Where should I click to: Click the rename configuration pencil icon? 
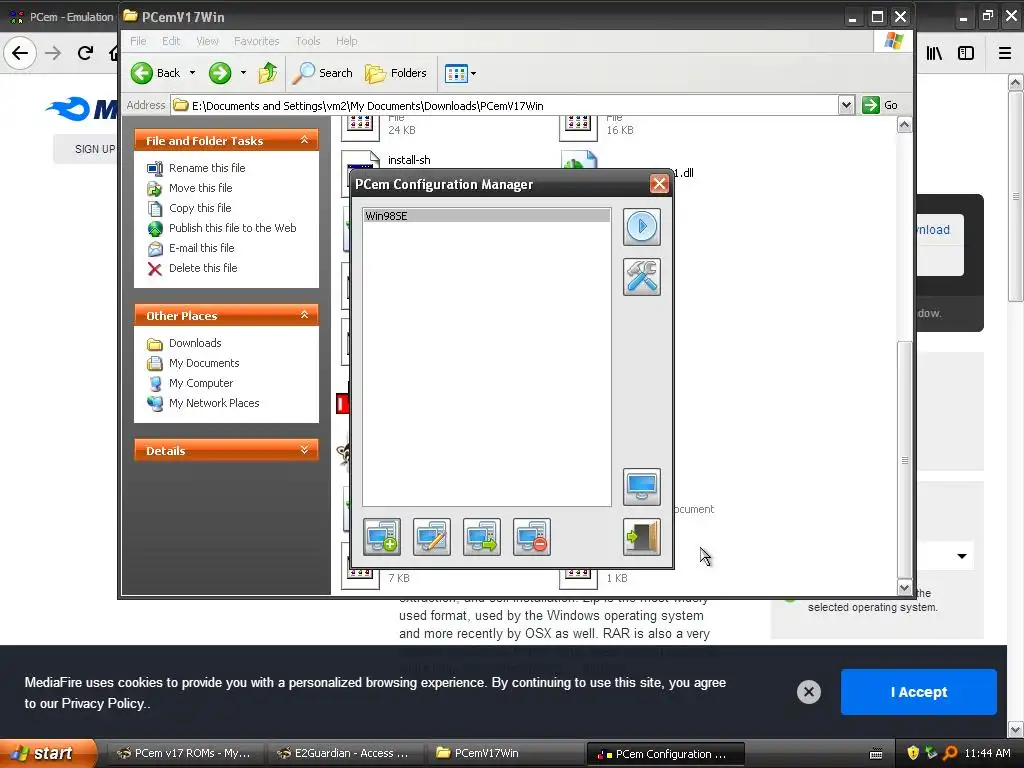432,537
